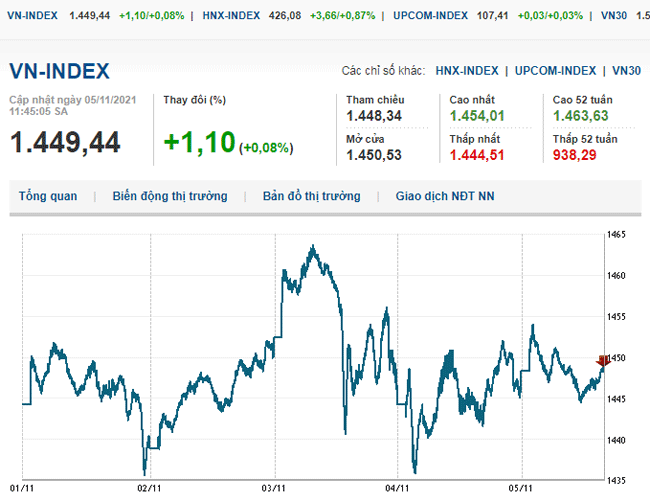Click the 02/11 date label on the chart axis

point(149,489)
